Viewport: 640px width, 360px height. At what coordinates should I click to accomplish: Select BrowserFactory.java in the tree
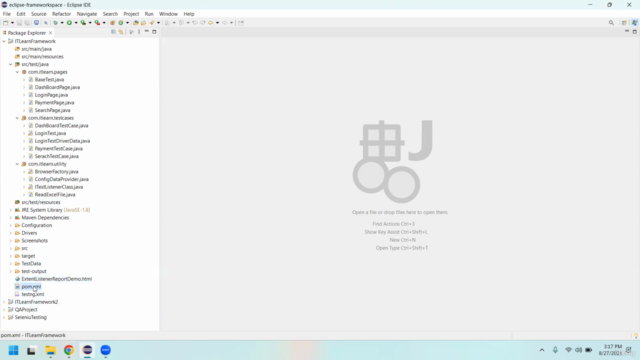pos(56,172)
